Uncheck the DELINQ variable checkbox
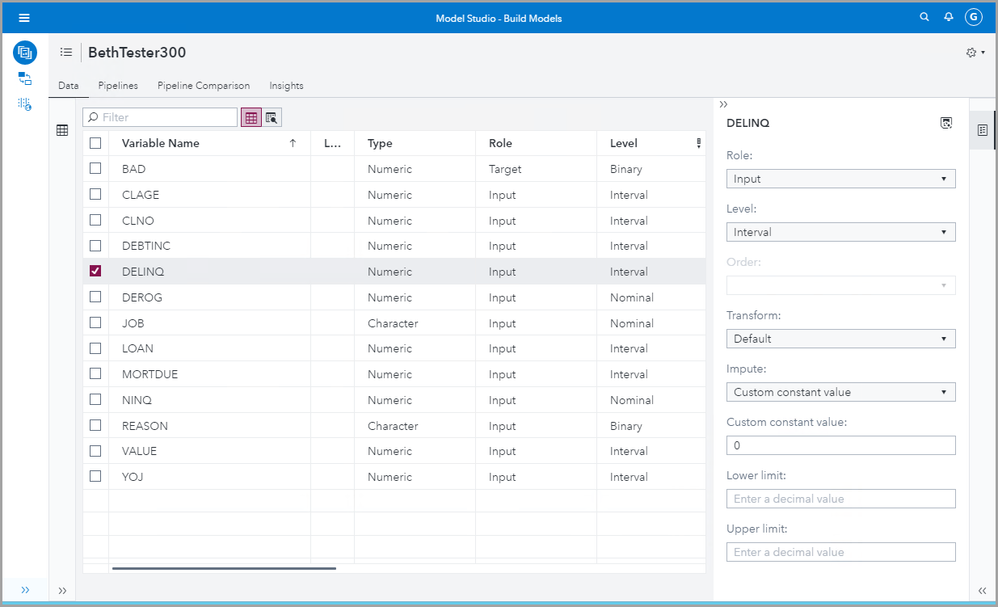The width and height of the screenshot is (998, 607). click(x=96, y=271)
